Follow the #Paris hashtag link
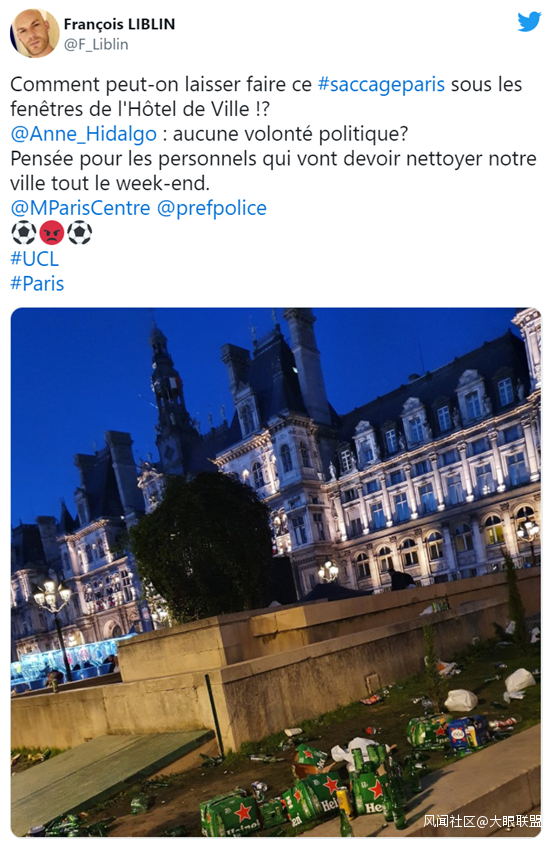Viewport: 554px width, 841px height. 37,283
